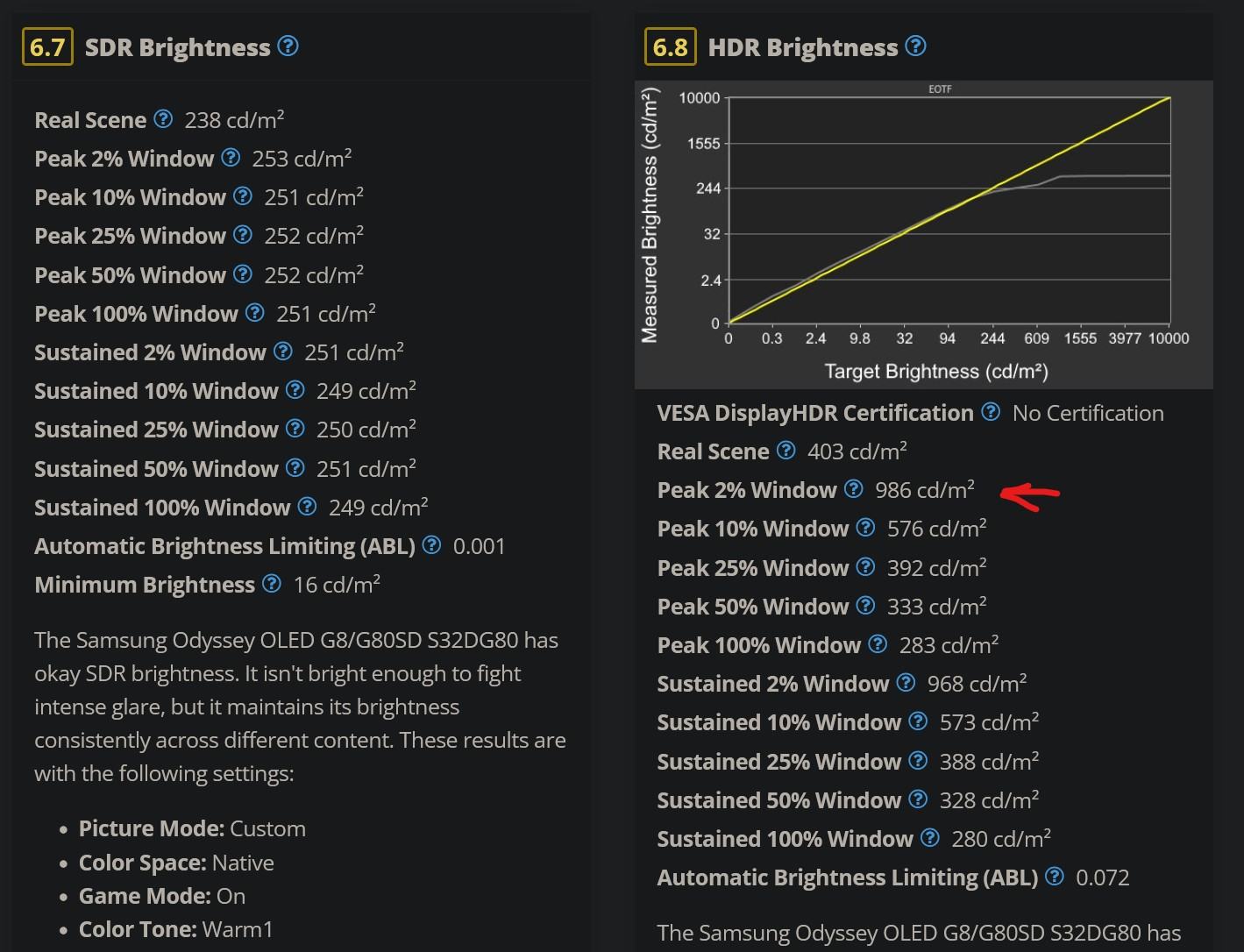Click the SDR ABL value 0.001

click(479, 546)
